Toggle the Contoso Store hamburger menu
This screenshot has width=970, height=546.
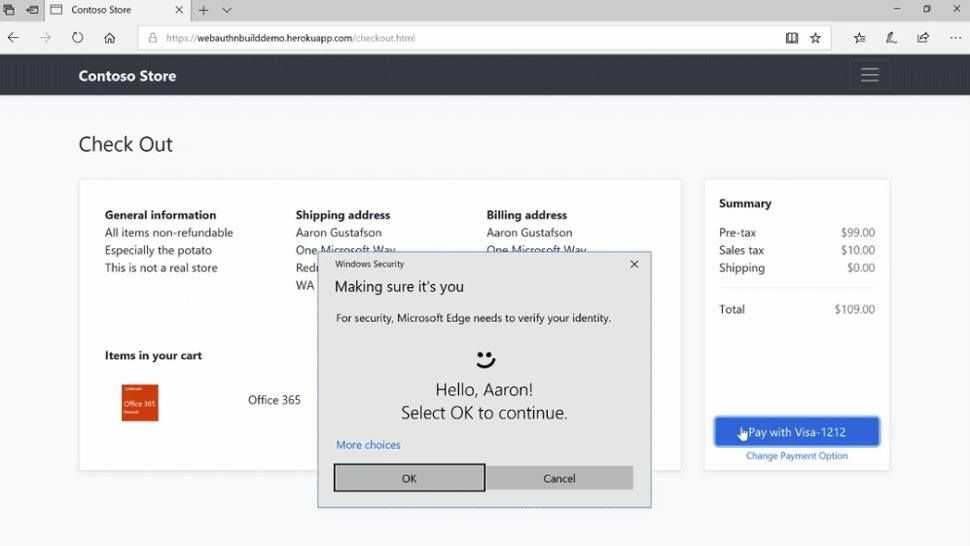tap(869, 75)
